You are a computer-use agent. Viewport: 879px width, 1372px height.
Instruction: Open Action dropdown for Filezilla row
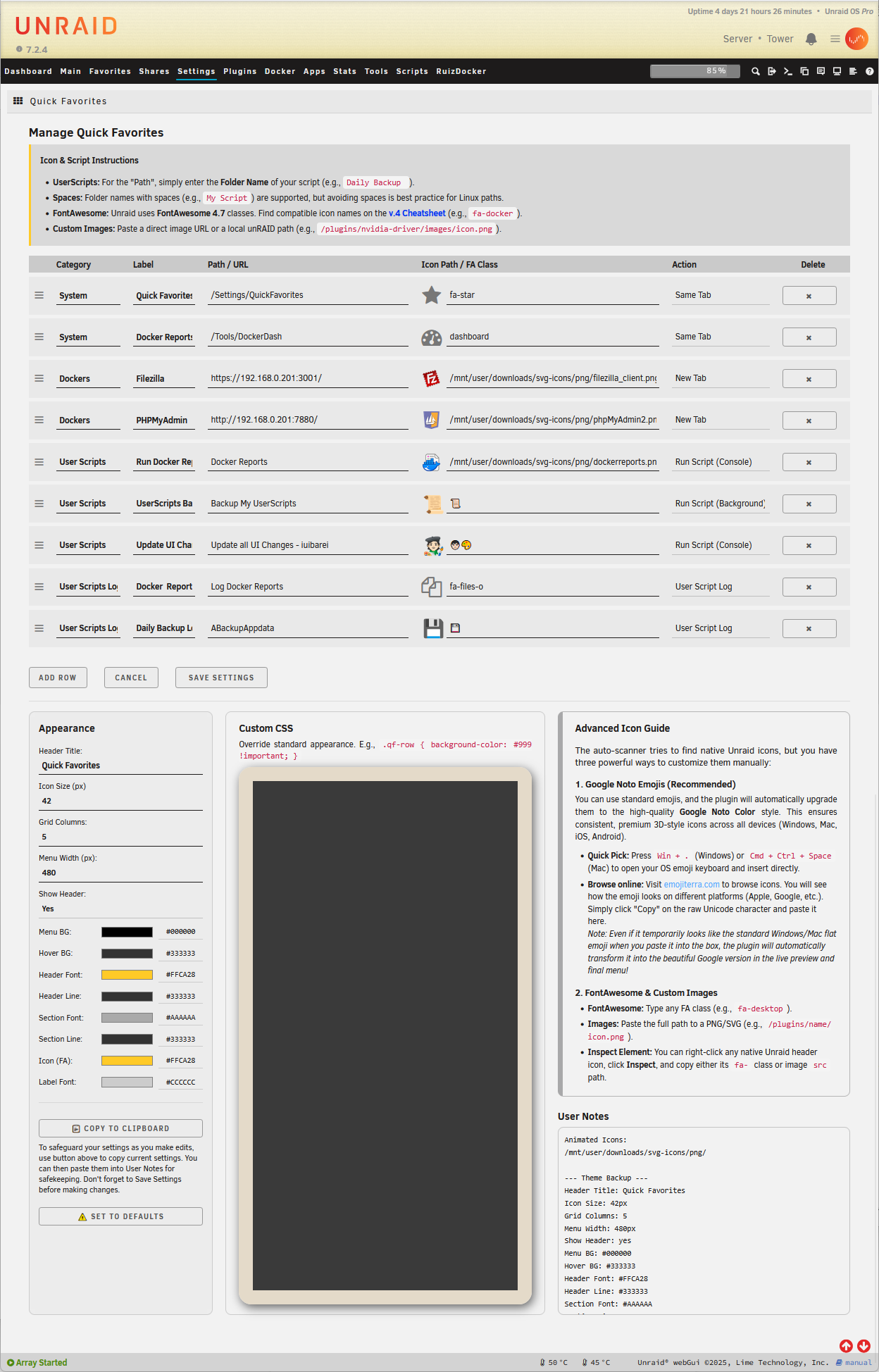pyautogui.click(x=721, y=378)
